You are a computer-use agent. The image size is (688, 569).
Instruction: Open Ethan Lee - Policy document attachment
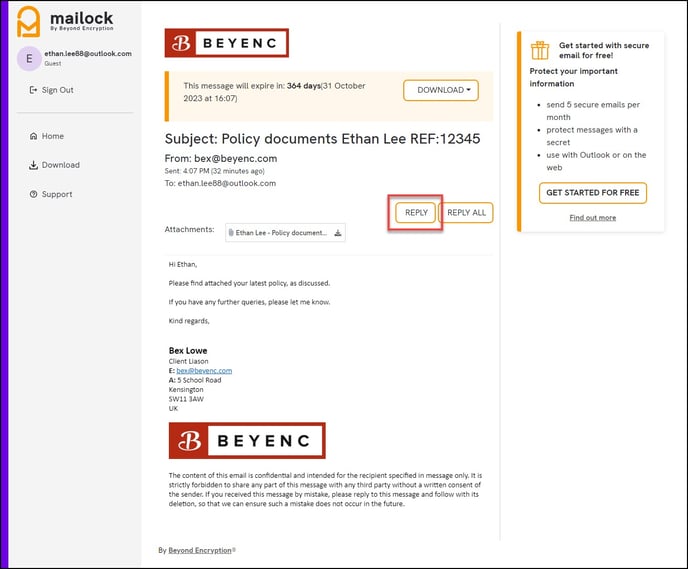(285, 233)
